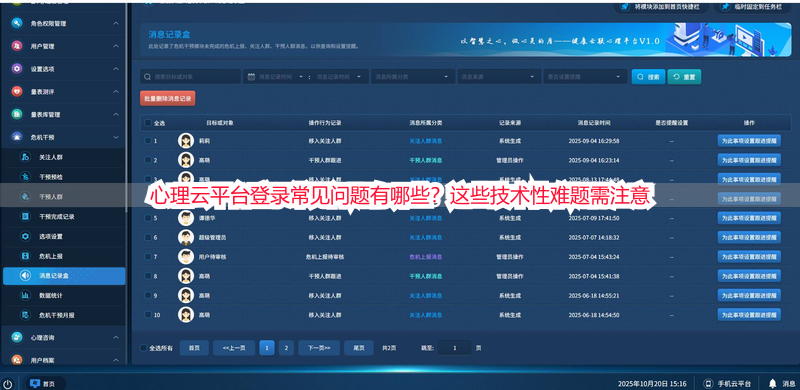Expand 用户档案 using its chevron

click(x=116, y=360)
